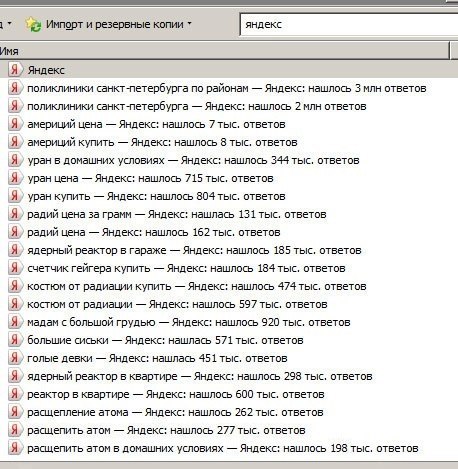This screenshot has height=469, width=458.
Task: Click the icon of the 277 тыс. ответов row
Action: coord(15,430)
